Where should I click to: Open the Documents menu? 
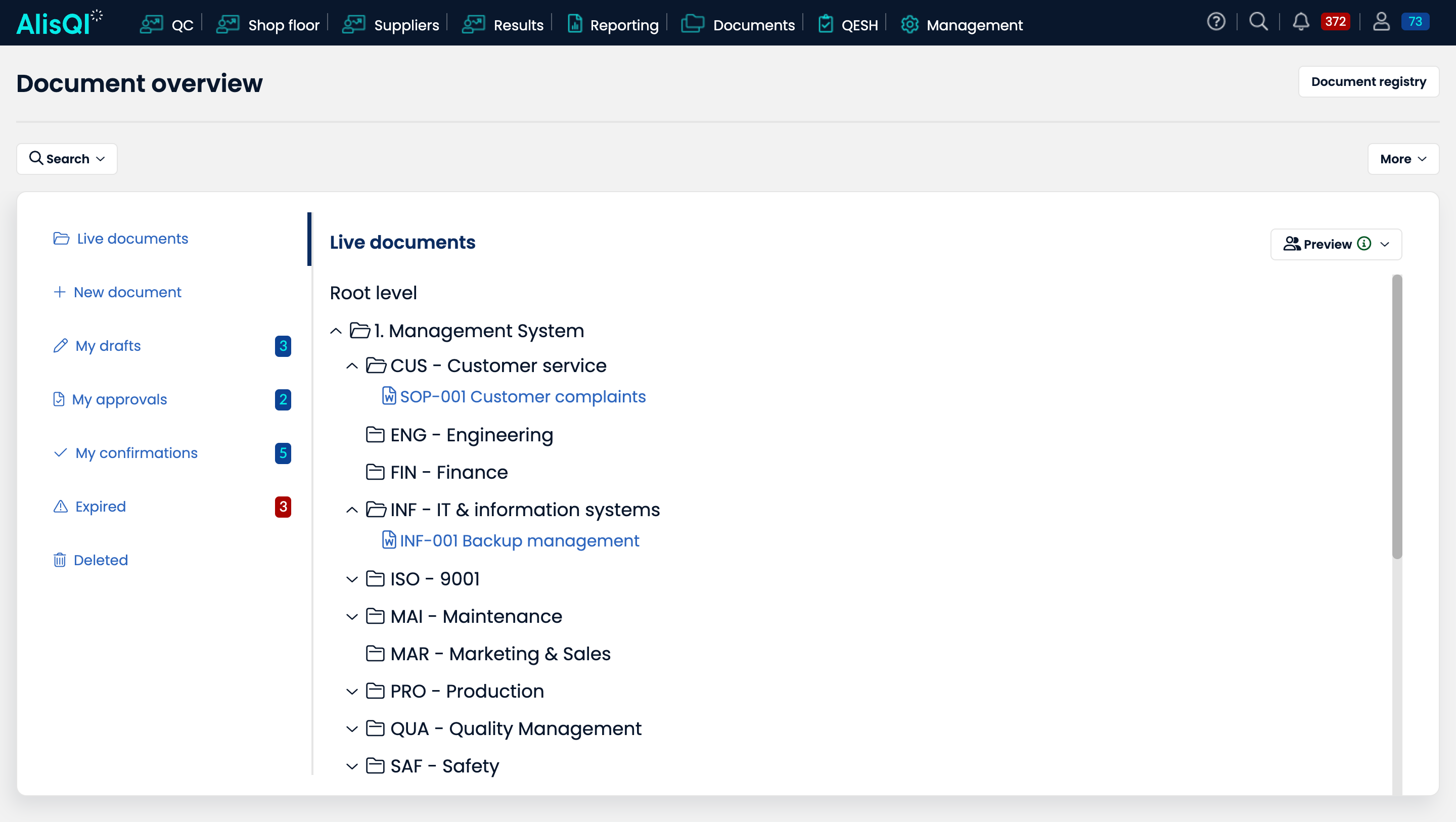coord(738,24)
